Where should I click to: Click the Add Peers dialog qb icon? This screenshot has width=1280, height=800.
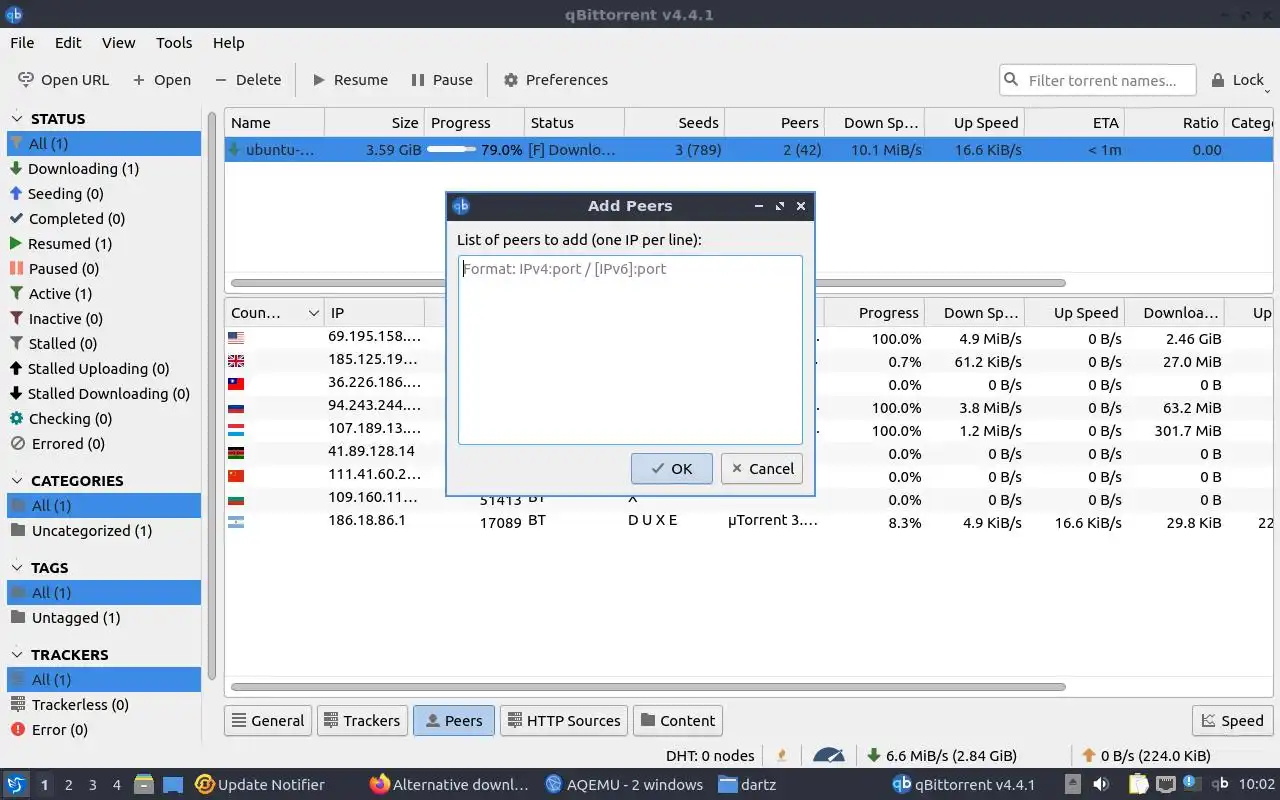(x=461, y=206)
